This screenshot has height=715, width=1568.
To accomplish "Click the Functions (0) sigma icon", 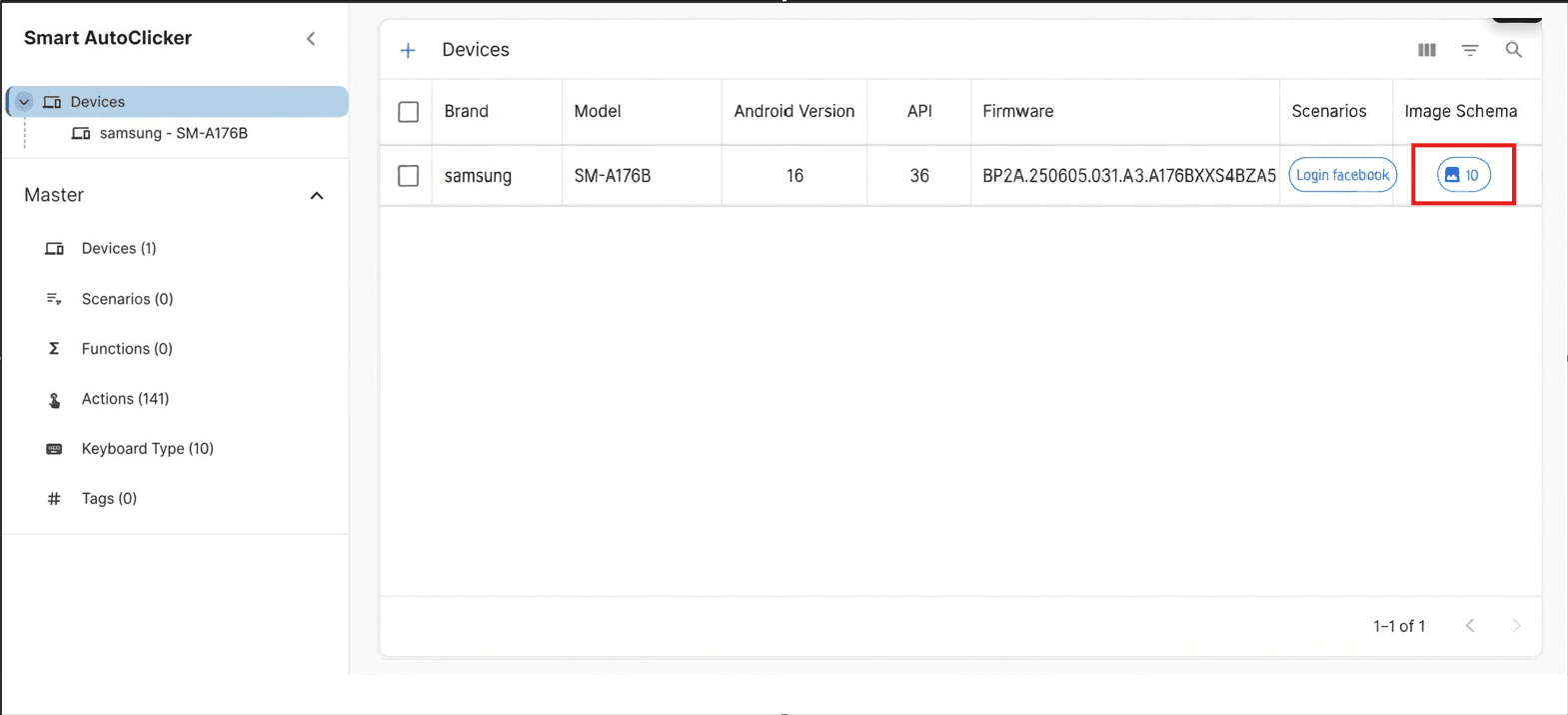I will point(54,349).
